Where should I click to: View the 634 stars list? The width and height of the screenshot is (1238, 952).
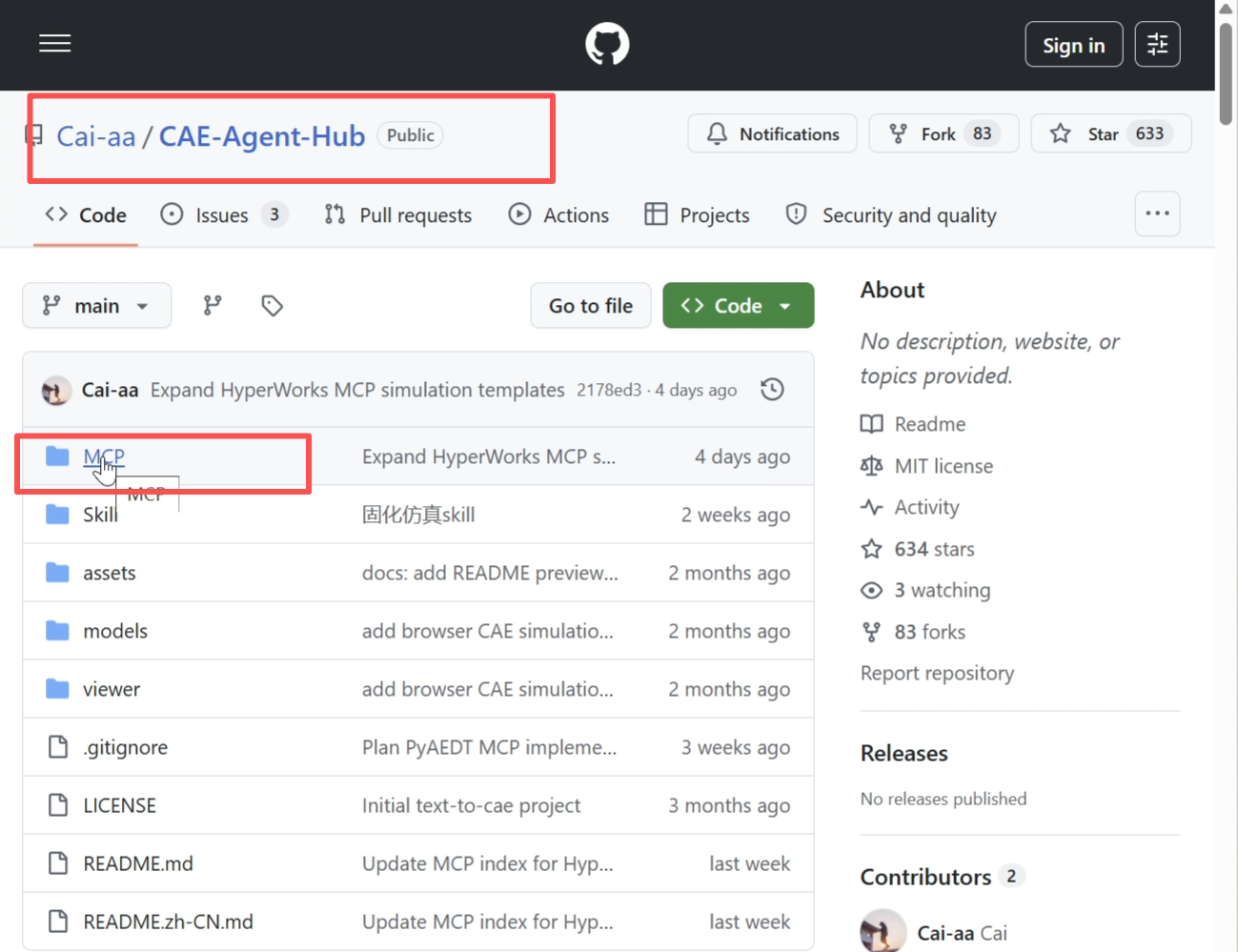pyautogui.click(x=918, y=549)
